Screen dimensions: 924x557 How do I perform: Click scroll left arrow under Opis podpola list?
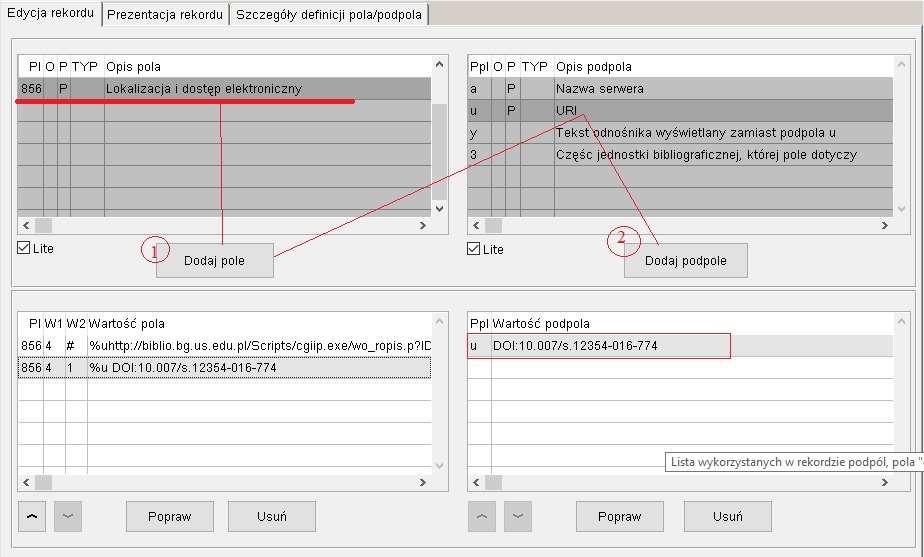pos(476,225)
